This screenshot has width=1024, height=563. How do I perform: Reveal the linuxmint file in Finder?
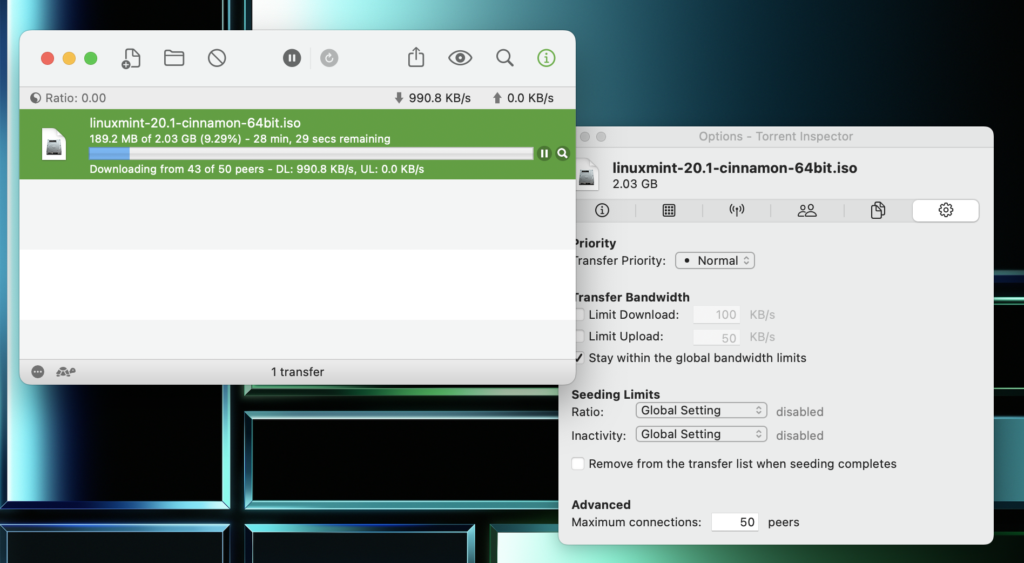(x=562, y=153)
